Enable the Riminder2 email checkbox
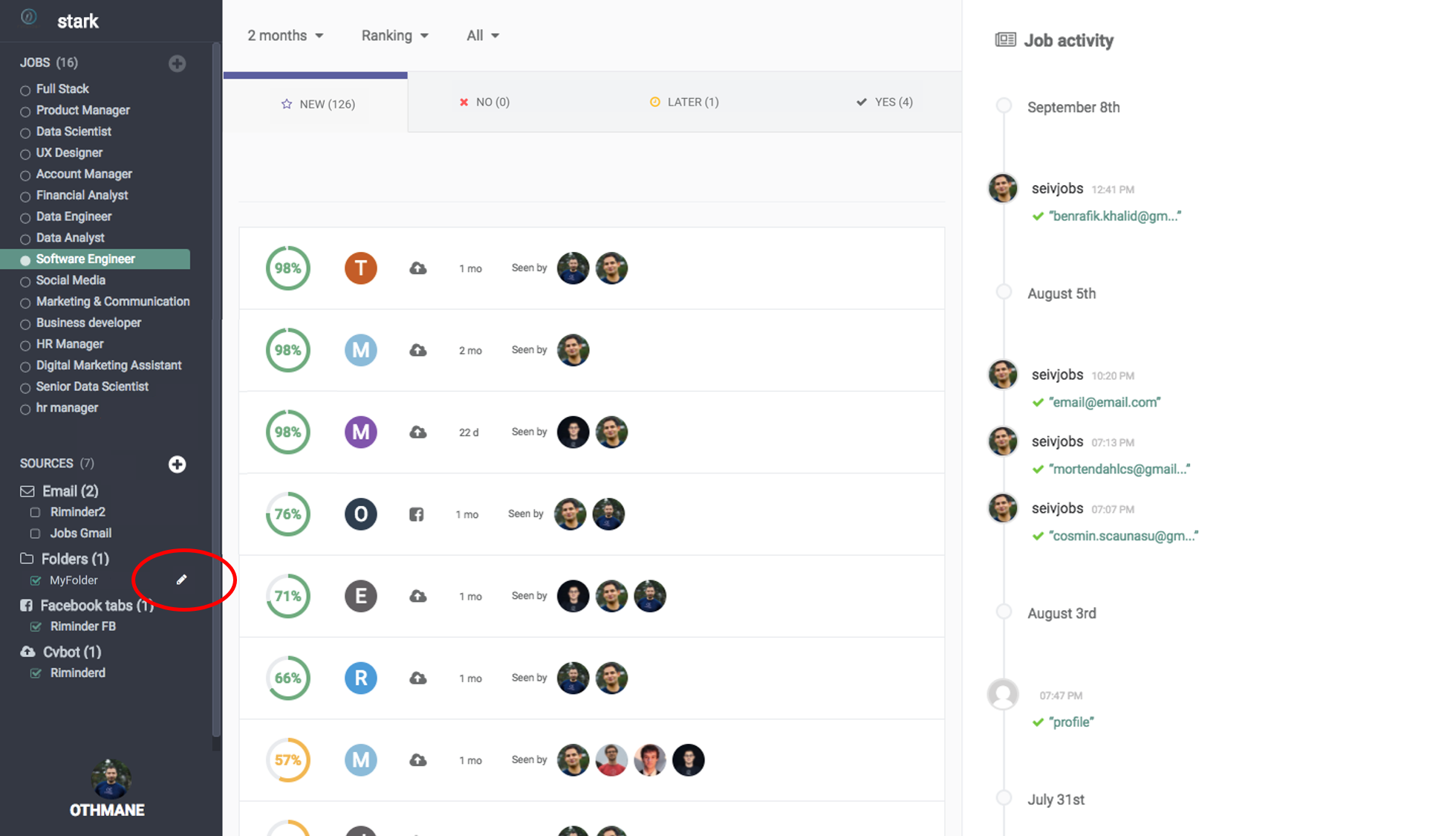Screen dimensions: 1456x836 [35, 512]
